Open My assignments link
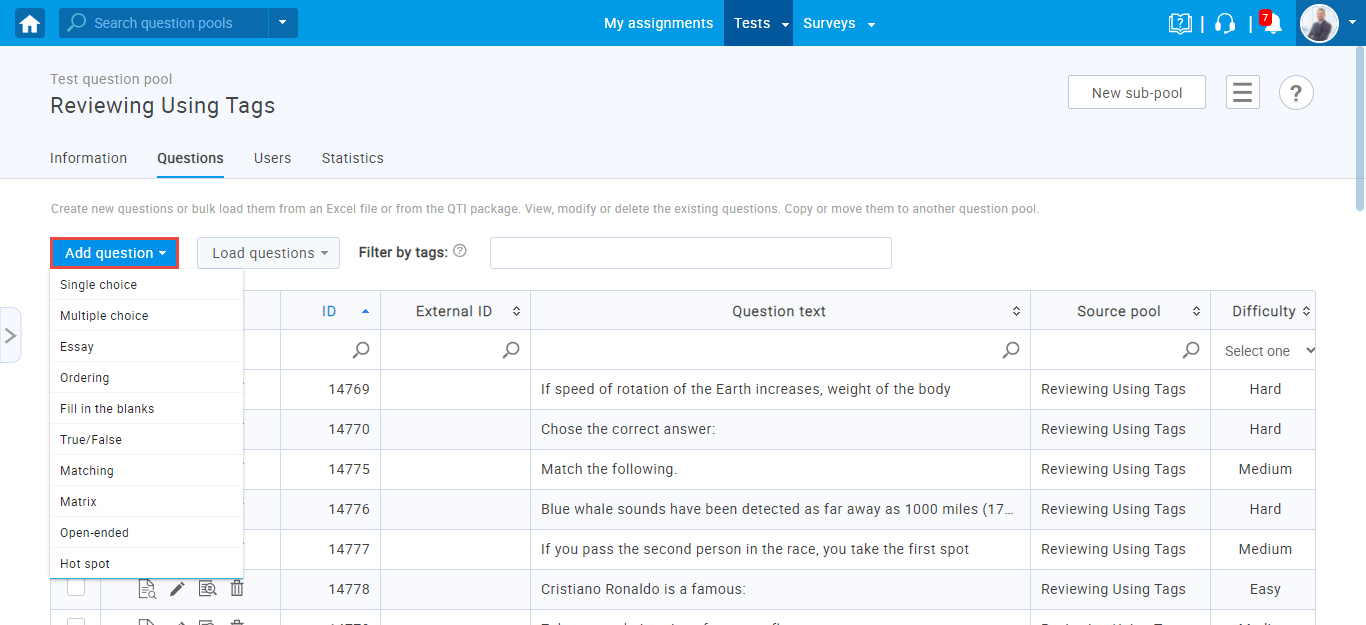 (658, 23)
